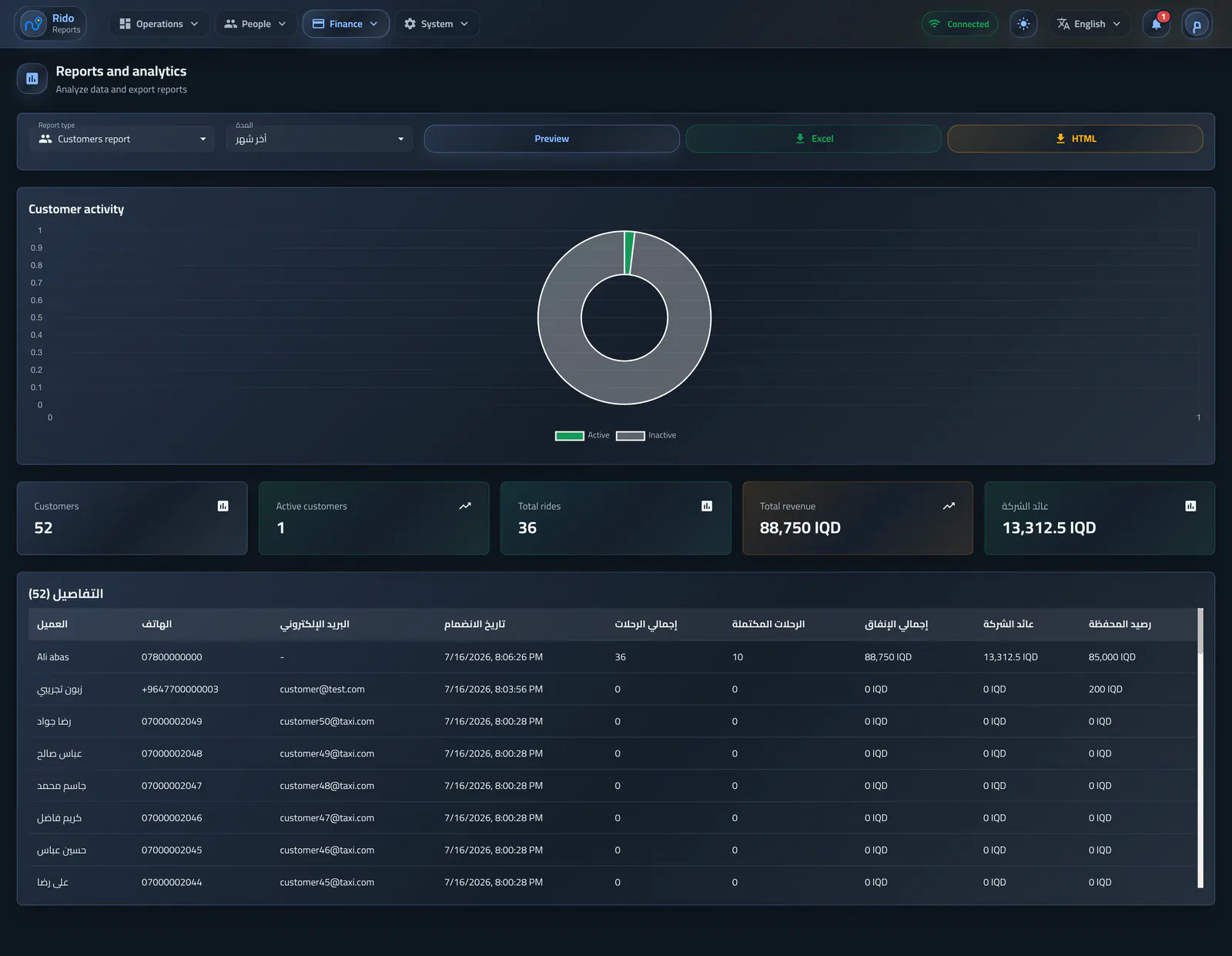The width and height of the screenshot is (1232, 956).
Task: Click the chart icon on Customers card
Action: (223, 506)
